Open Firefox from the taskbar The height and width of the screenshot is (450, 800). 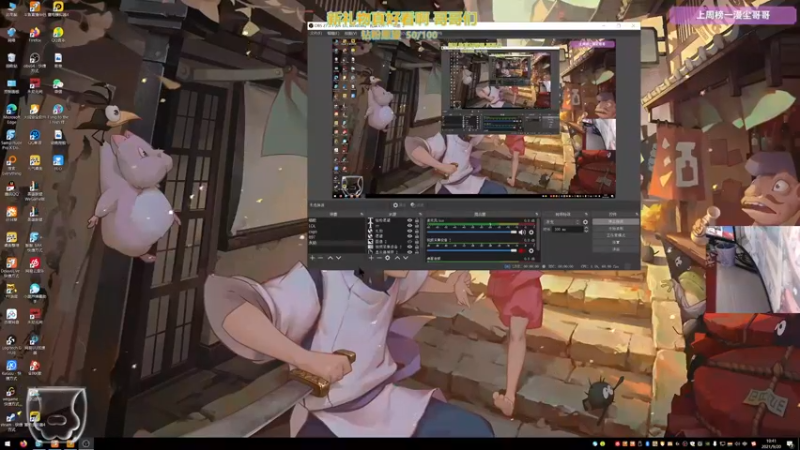pyautogui.click(x=23, y=444)
